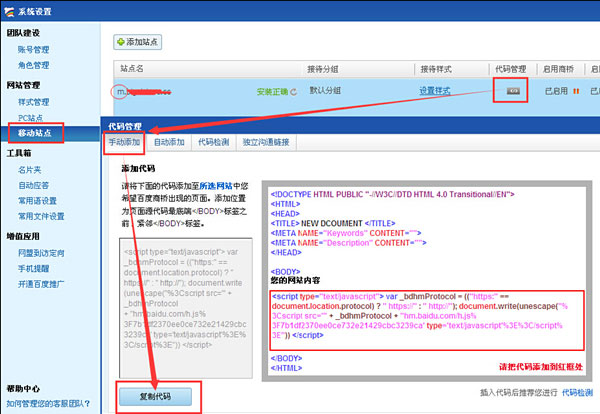This screenshot has width=600, height=414.
Task: Click the 启用商桥 column header
Action: click(558, 69)
